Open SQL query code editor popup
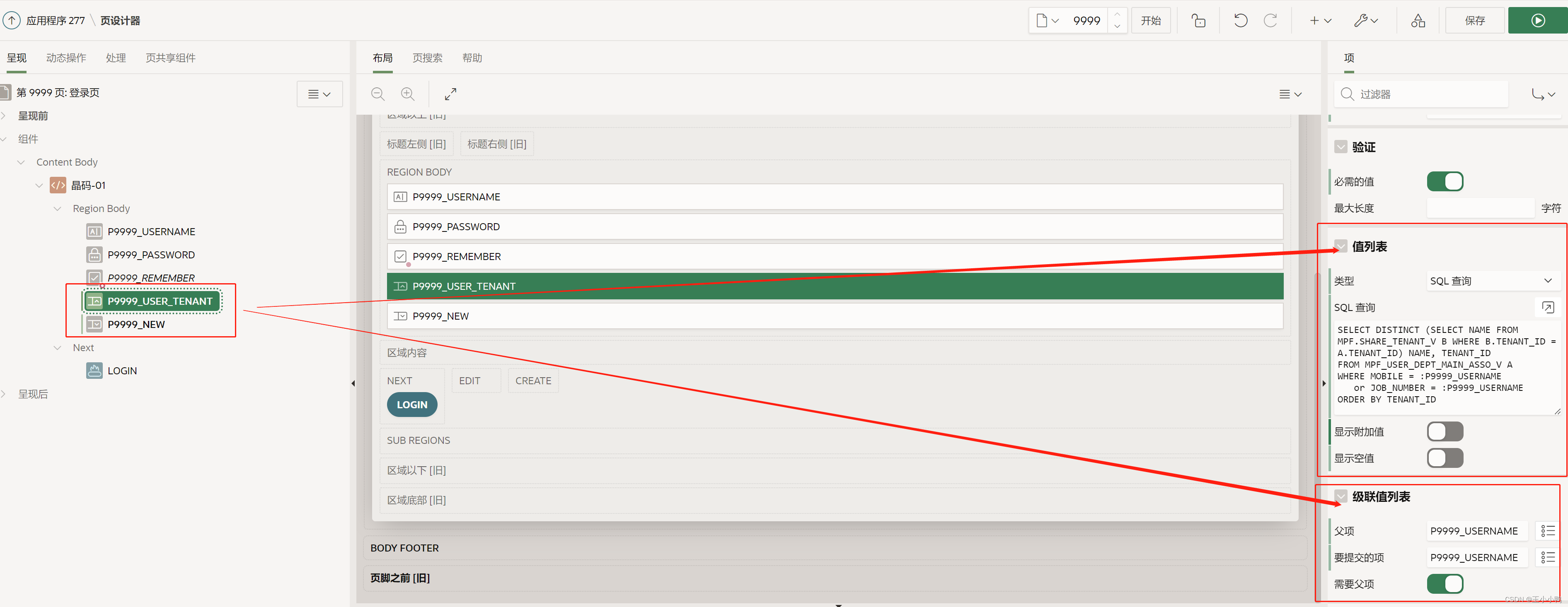This screenshot has width=1568, height=607. tap(1547, 307)
